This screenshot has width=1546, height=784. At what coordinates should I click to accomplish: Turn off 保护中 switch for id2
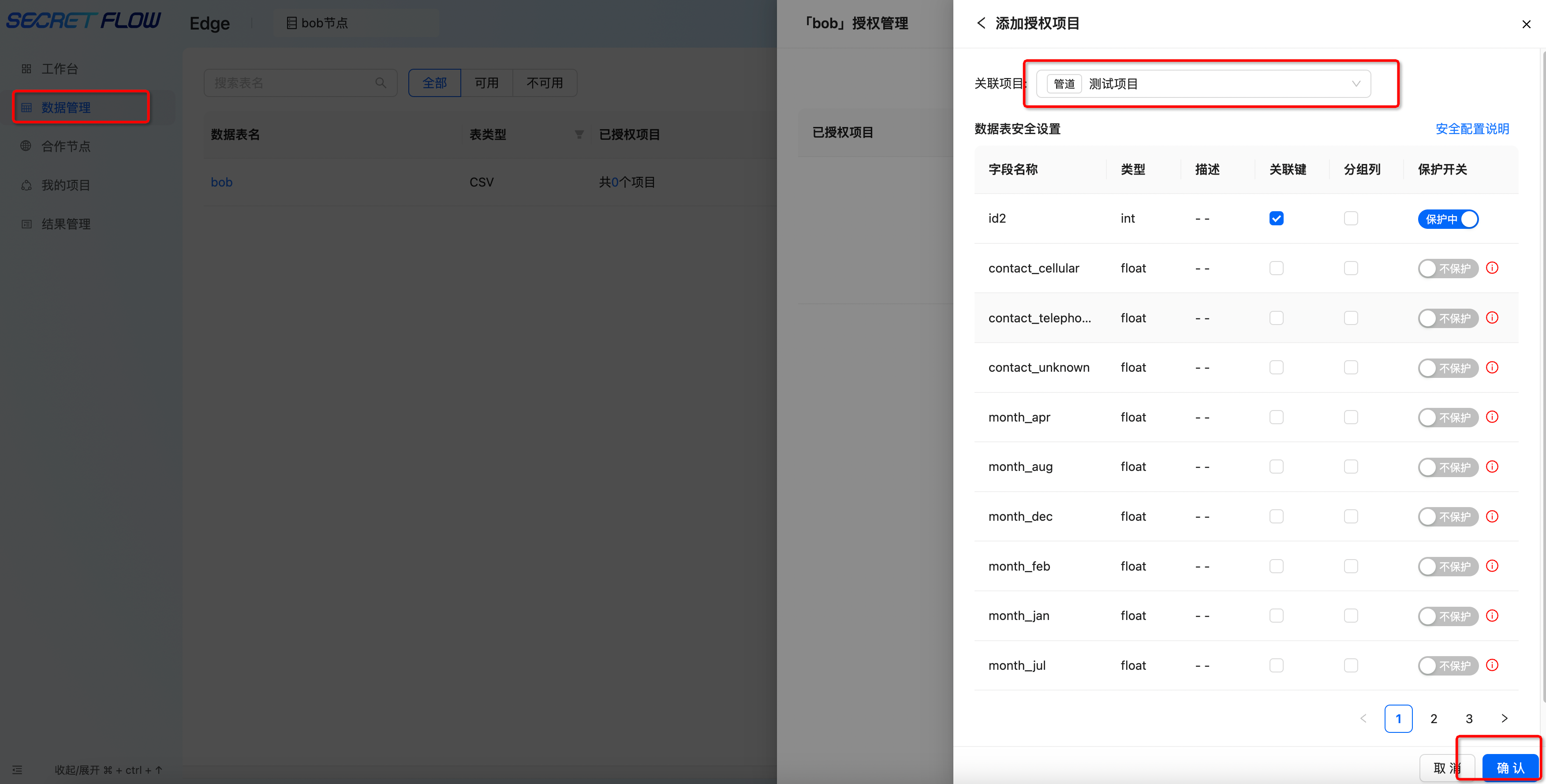coord(1448,219)
